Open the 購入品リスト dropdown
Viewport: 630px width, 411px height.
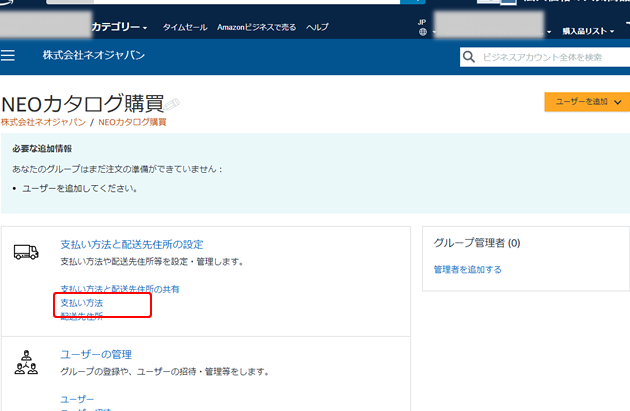(x=588, y=31)
